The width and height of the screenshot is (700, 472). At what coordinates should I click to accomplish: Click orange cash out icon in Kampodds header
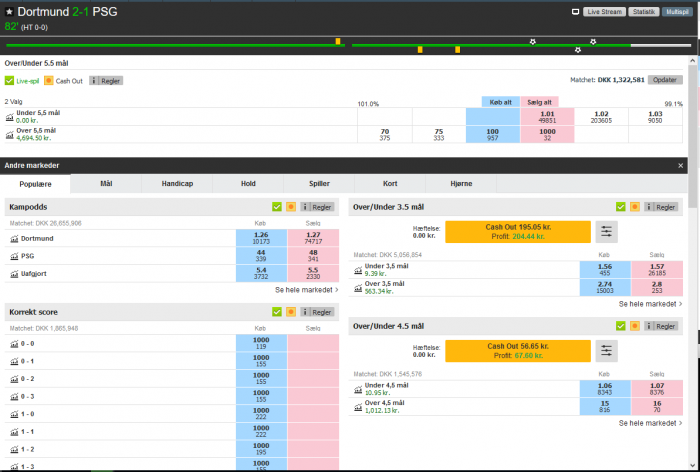(x=291, y=207)
